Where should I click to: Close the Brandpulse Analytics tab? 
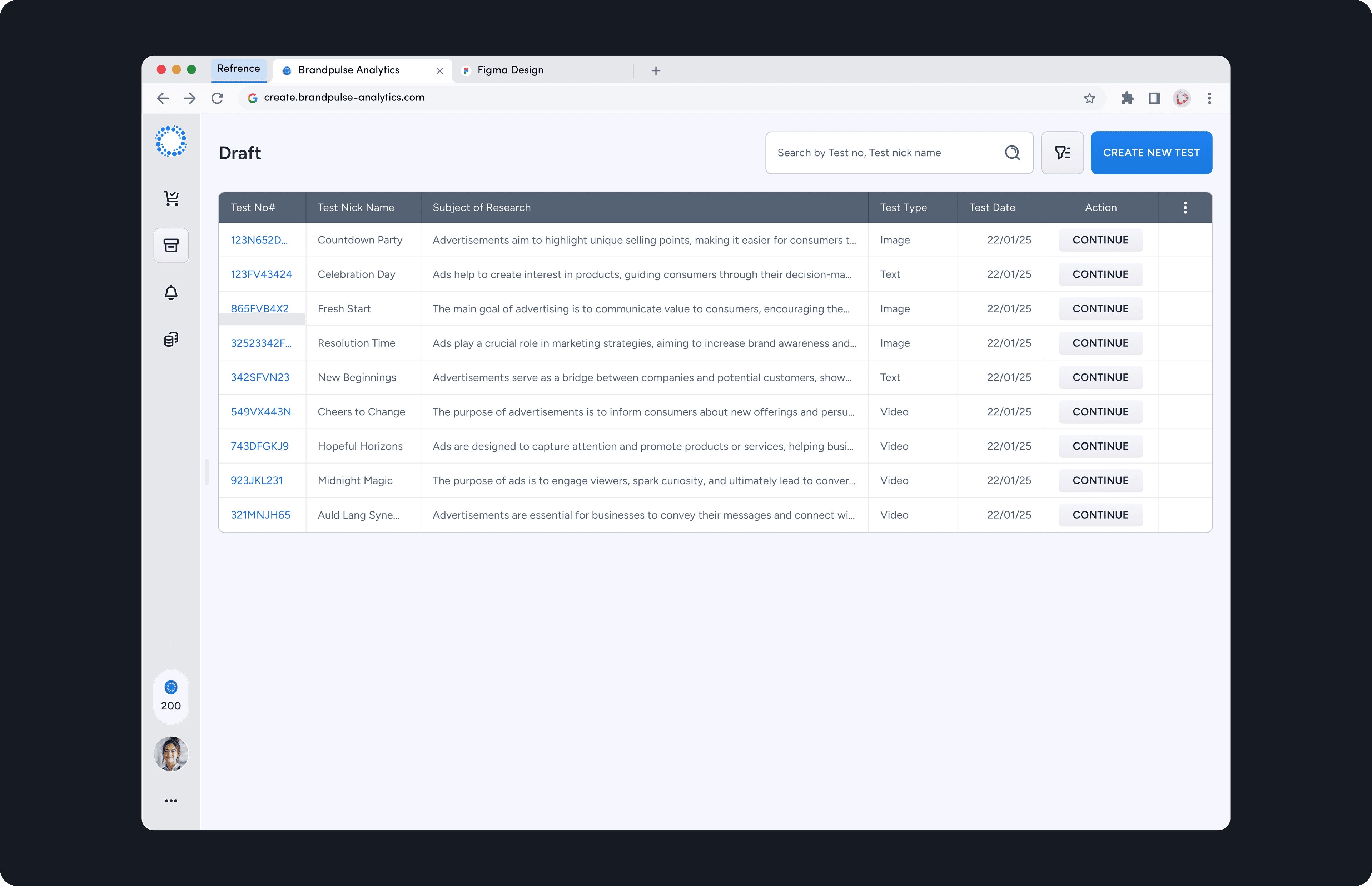coord(439,71)
